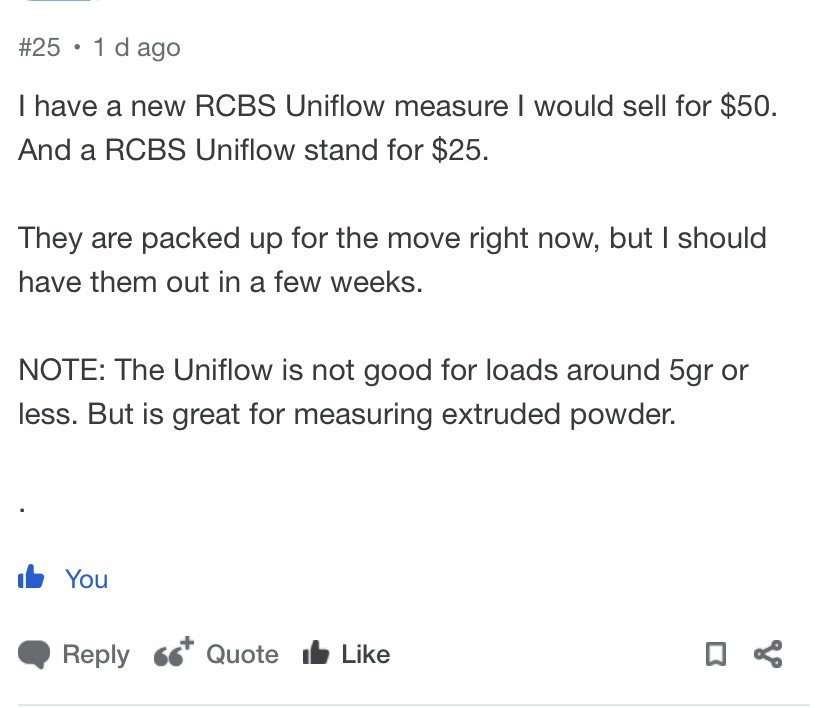This screenshot has width=828, height=708.
Task: Click the Reply speech bubble icon
Action: tap(34, 655)
